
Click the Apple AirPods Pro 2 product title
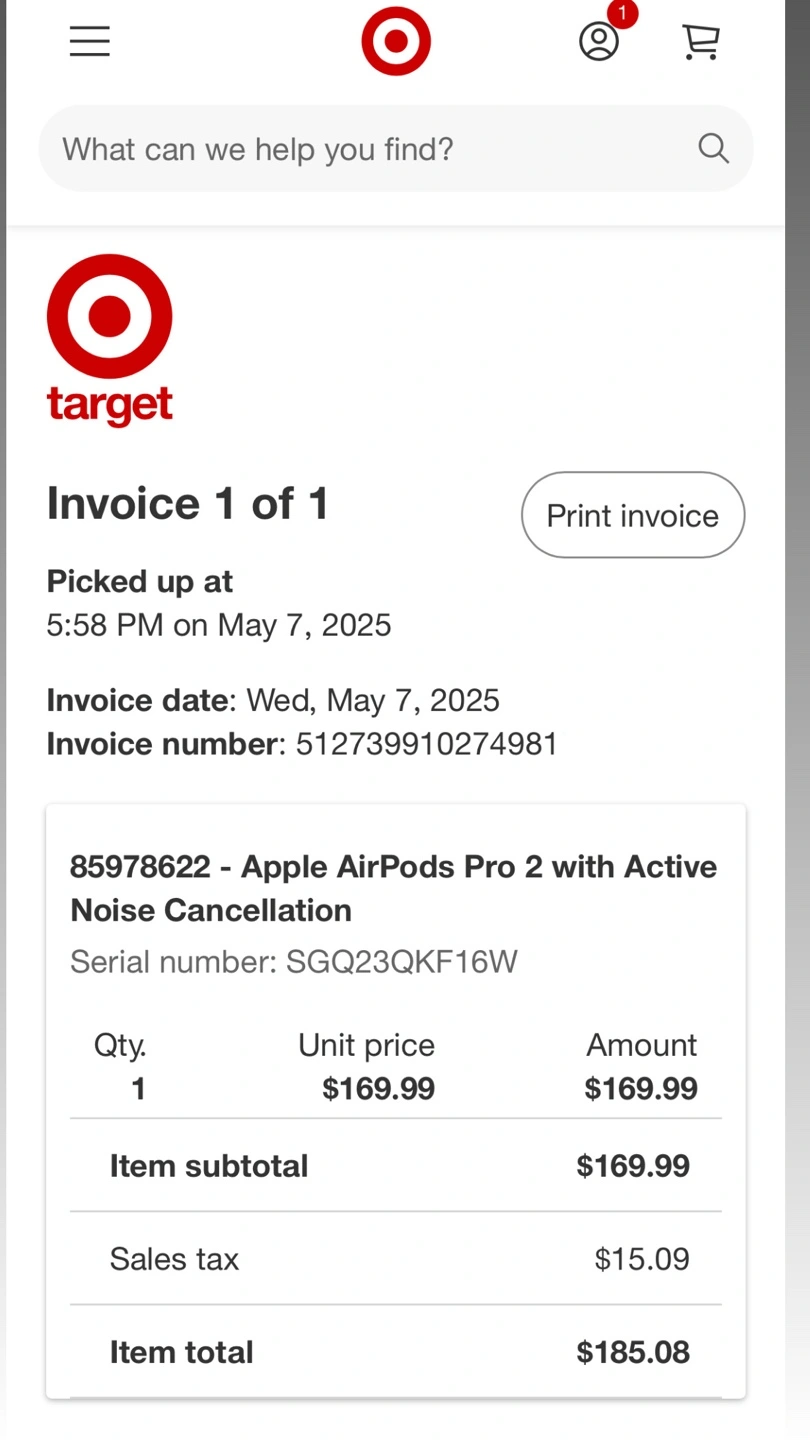click(394, 888)
